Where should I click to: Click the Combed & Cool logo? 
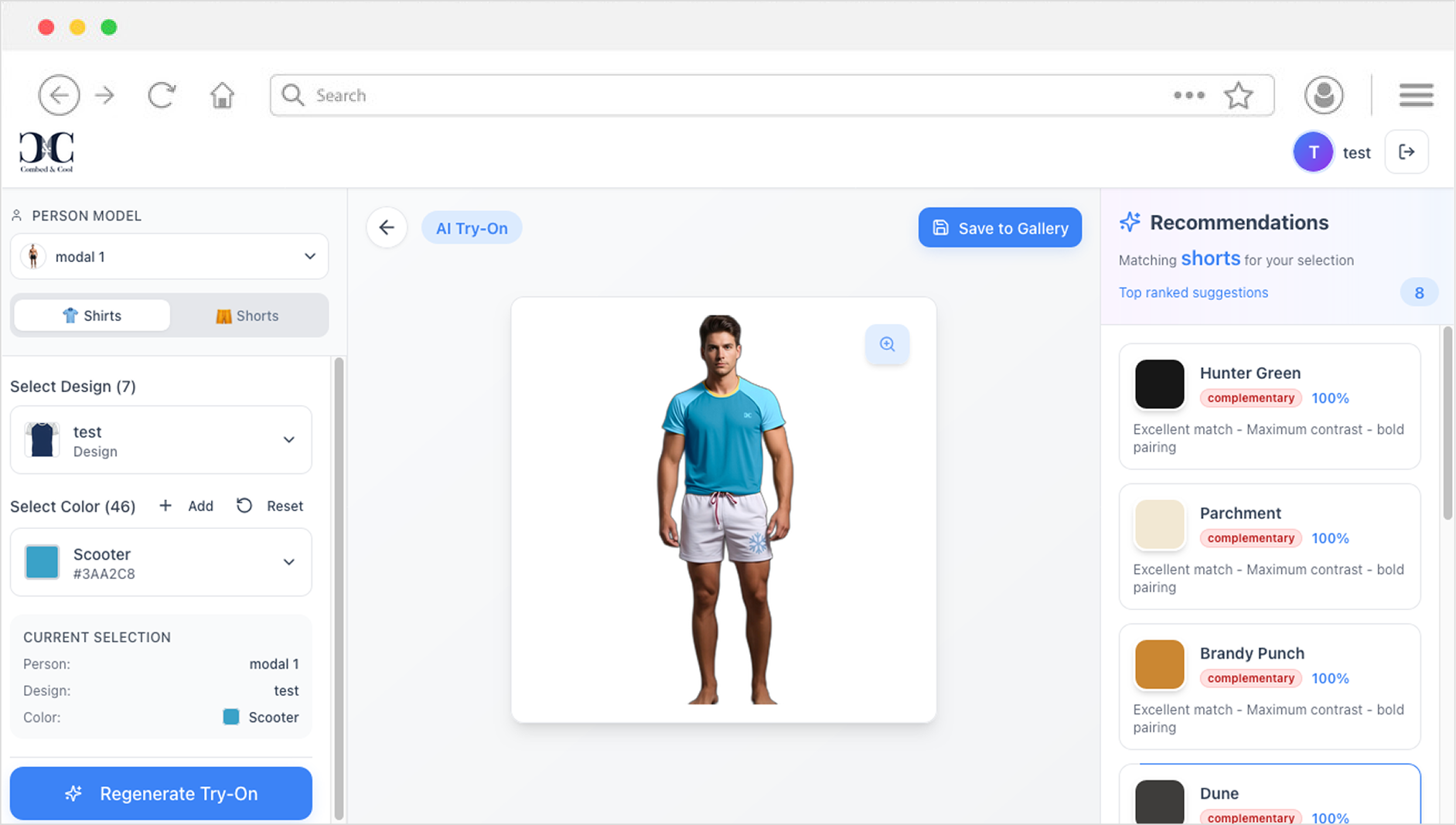click(46, 152)
